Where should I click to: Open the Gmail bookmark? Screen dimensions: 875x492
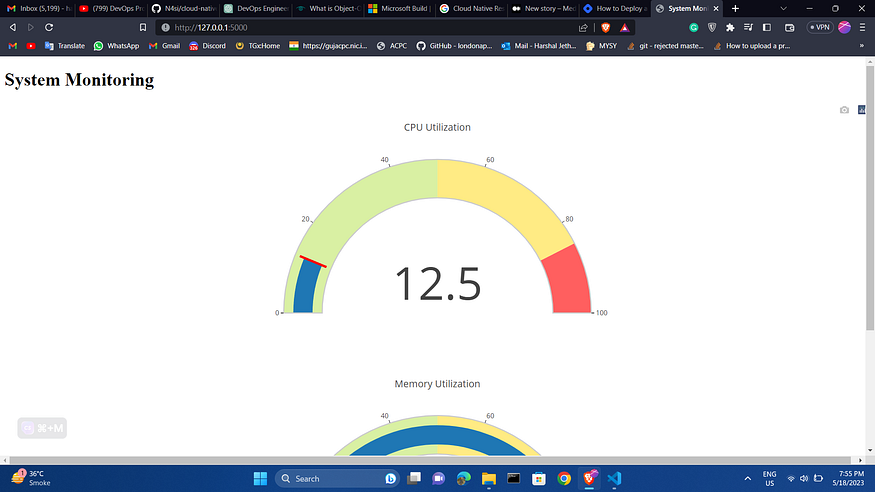tap(164, 46)
